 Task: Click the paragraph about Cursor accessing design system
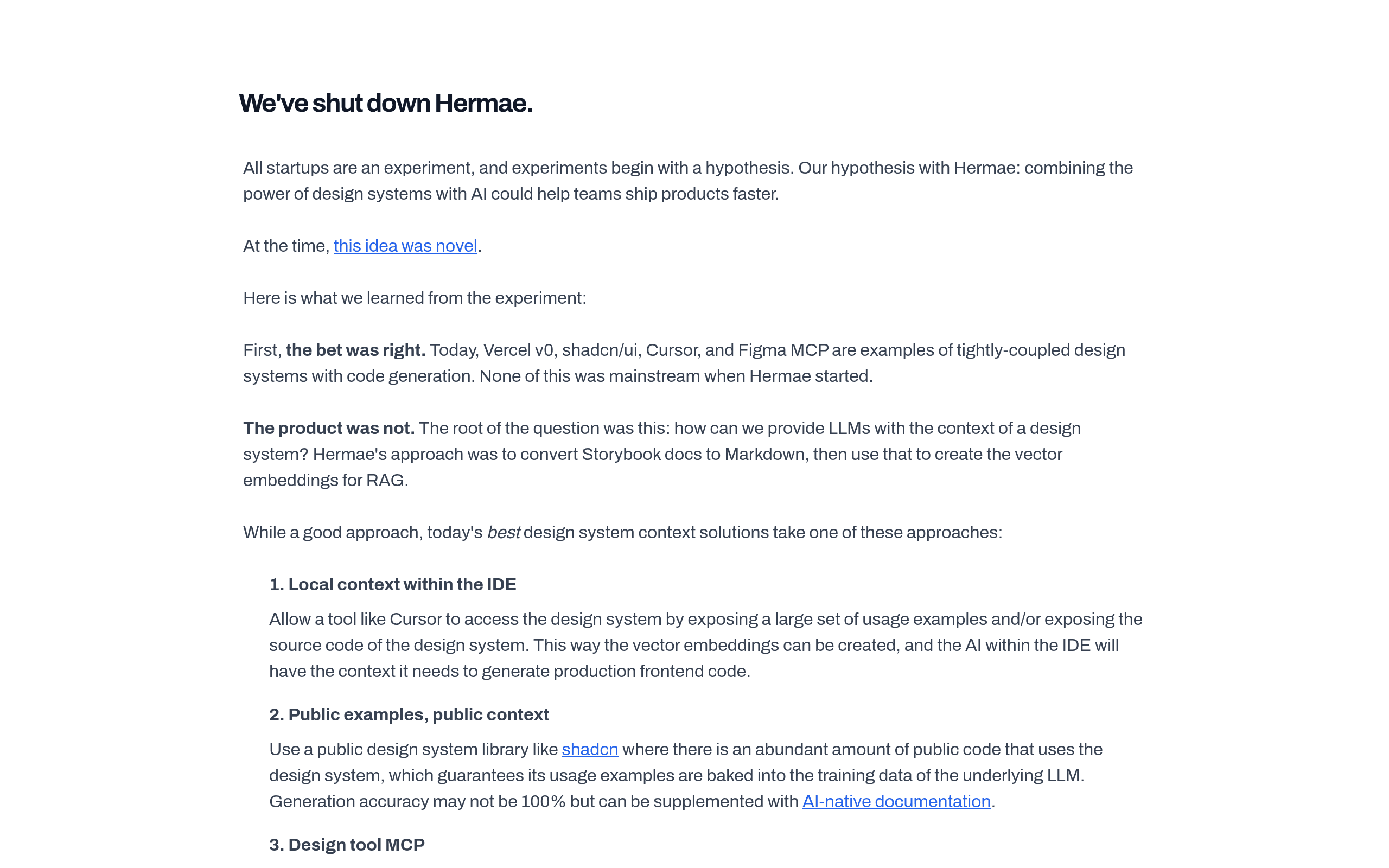[x=705, y=645]
